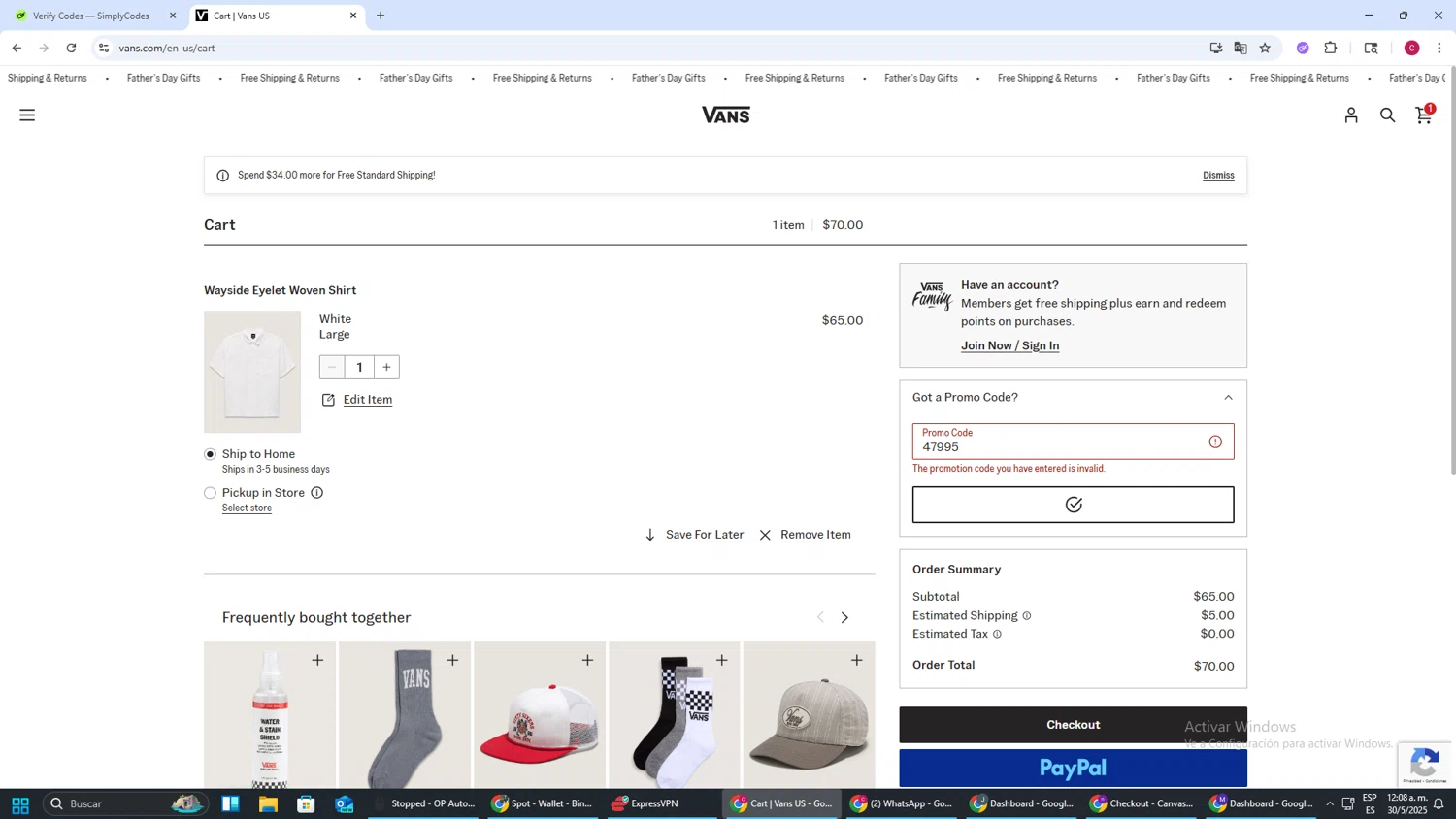Open Outlook from the taskbar
The height and width of the screenshot is (819, 1456).
pyautogui.click(x=345, y=804)
